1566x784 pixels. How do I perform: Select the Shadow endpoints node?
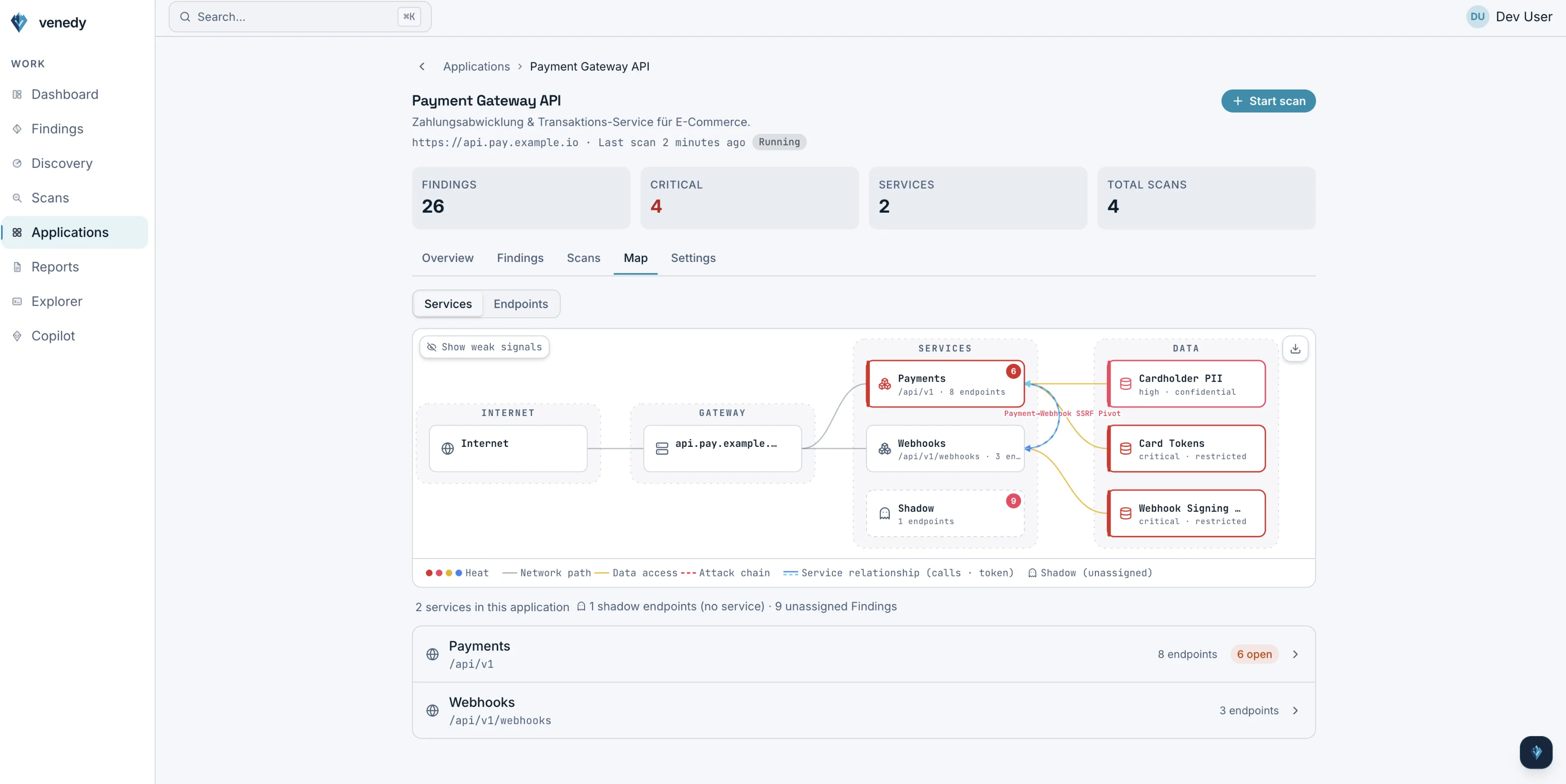tap(945, 514)
